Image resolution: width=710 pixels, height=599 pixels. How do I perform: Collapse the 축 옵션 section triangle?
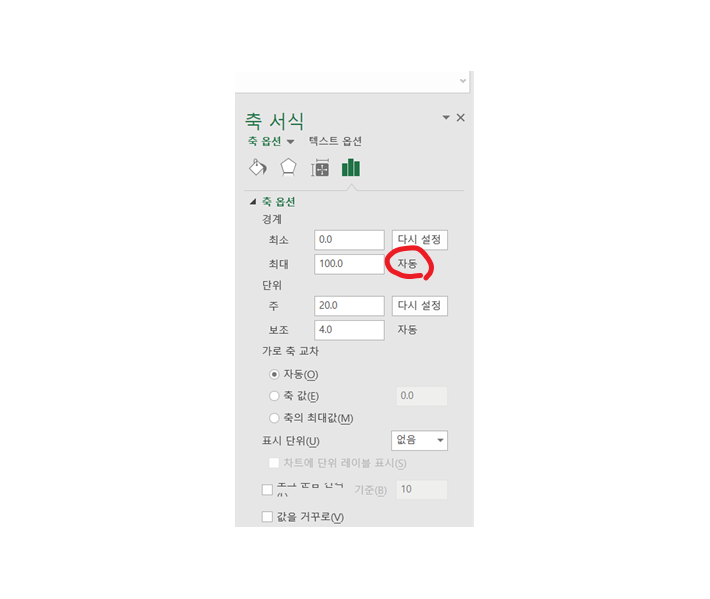tap(253, 201)
